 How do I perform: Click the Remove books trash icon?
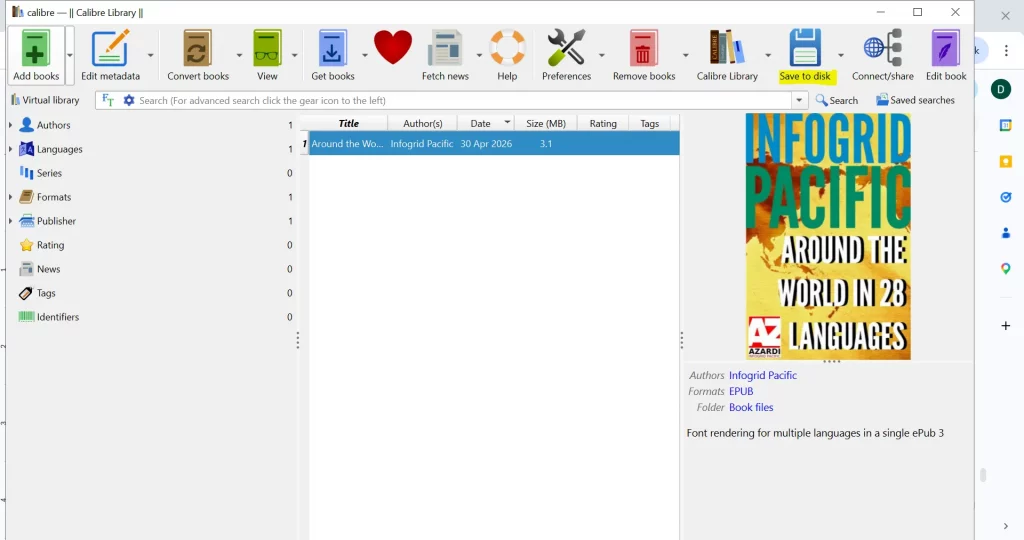(x=643, y=48)
